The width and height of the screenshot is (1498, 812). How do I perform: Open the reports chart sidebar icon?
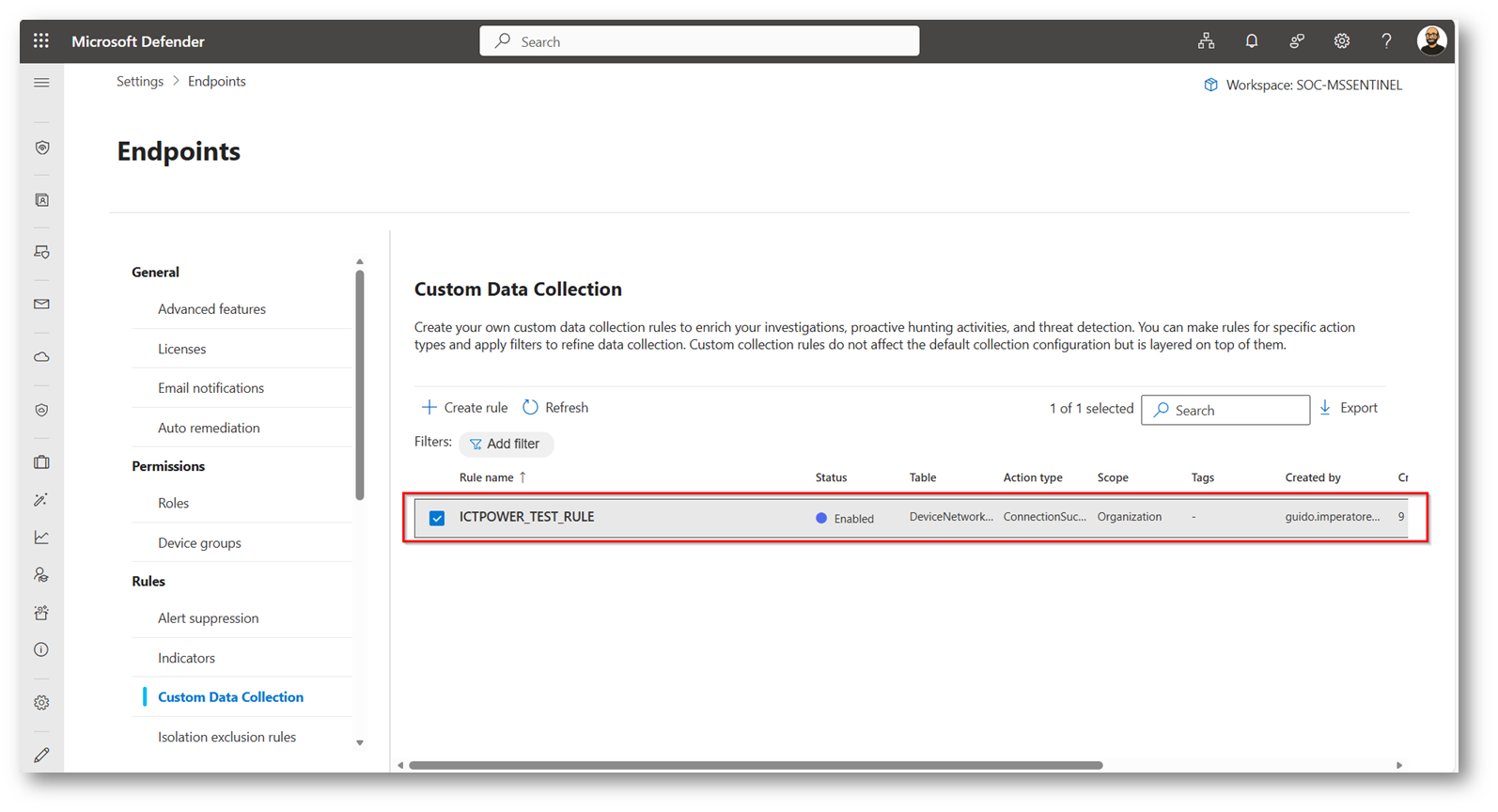[x=41, y=538]
